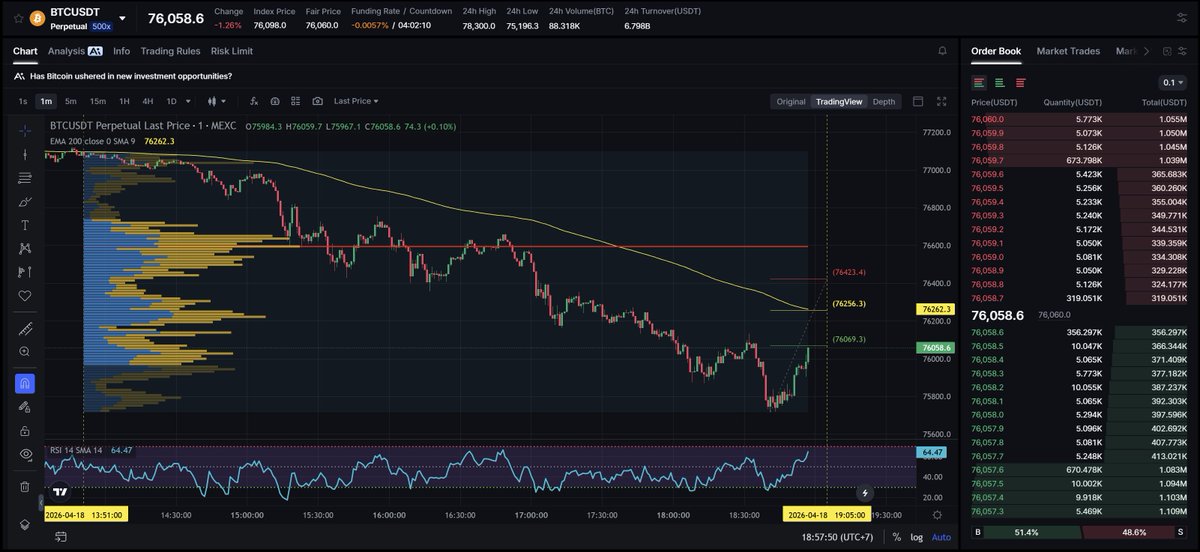The width and height of the screenshot is (1200, 552).
Task: Open the indicators fx button
Action: (254, 101)
